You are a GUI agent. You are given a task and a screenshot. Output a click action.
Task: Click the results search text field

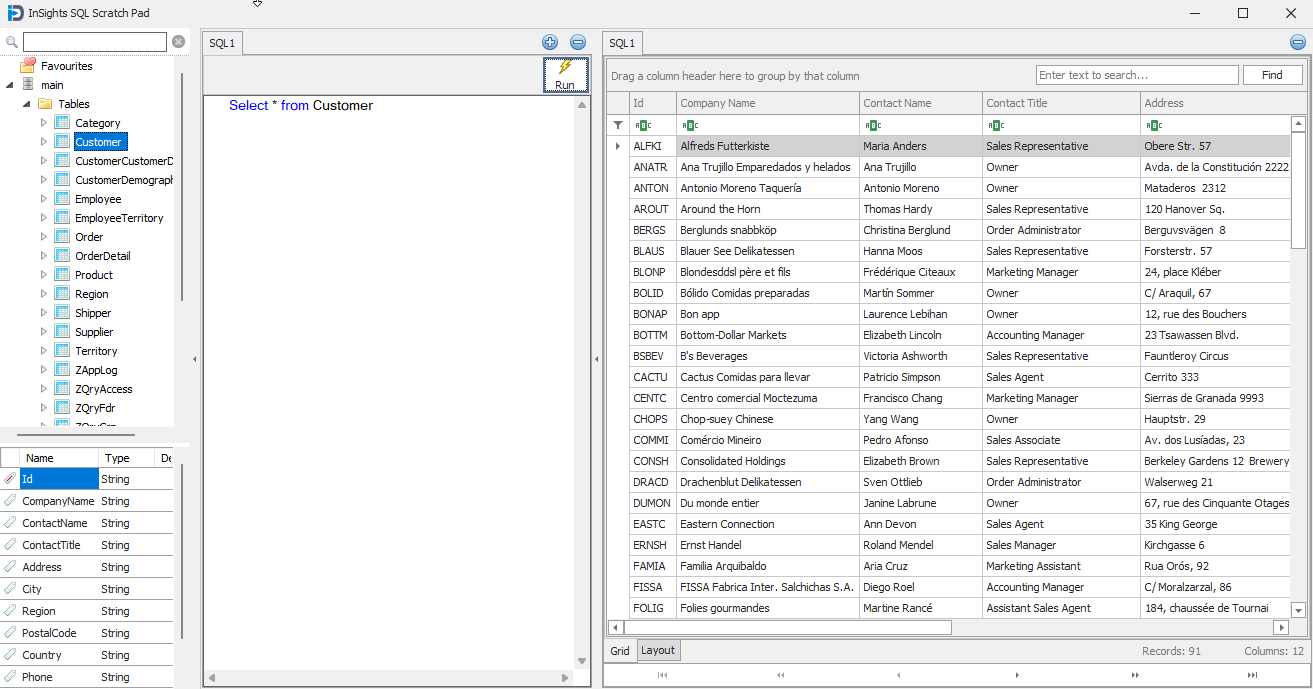pos(1135,75)
